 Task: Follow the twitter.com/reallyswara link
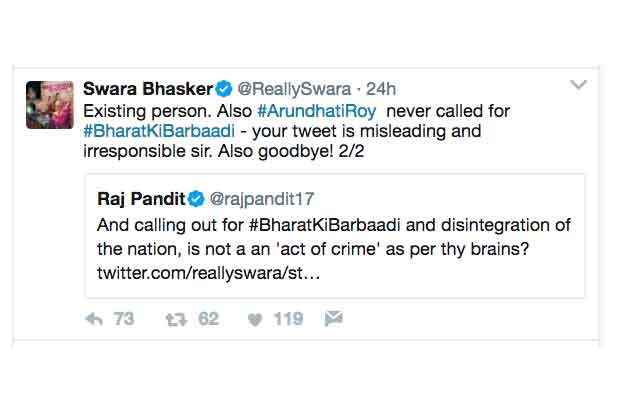click(222, 272)
